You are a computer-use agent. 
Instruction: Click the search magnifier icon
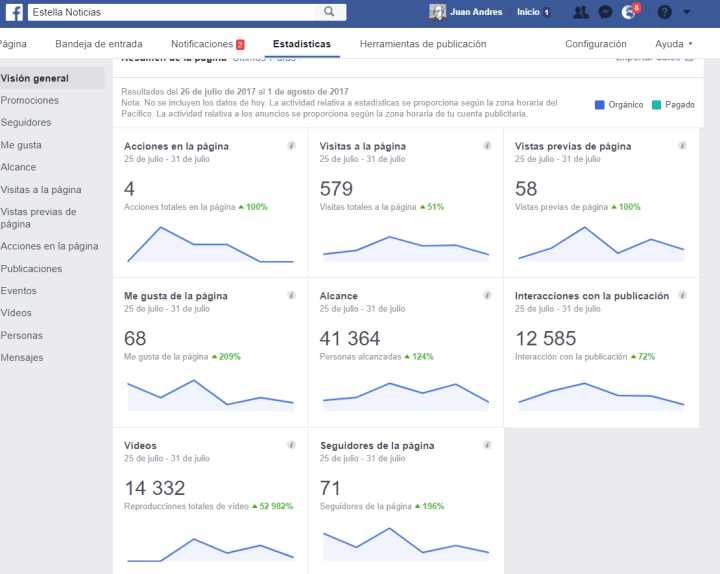tap(328, 12)
